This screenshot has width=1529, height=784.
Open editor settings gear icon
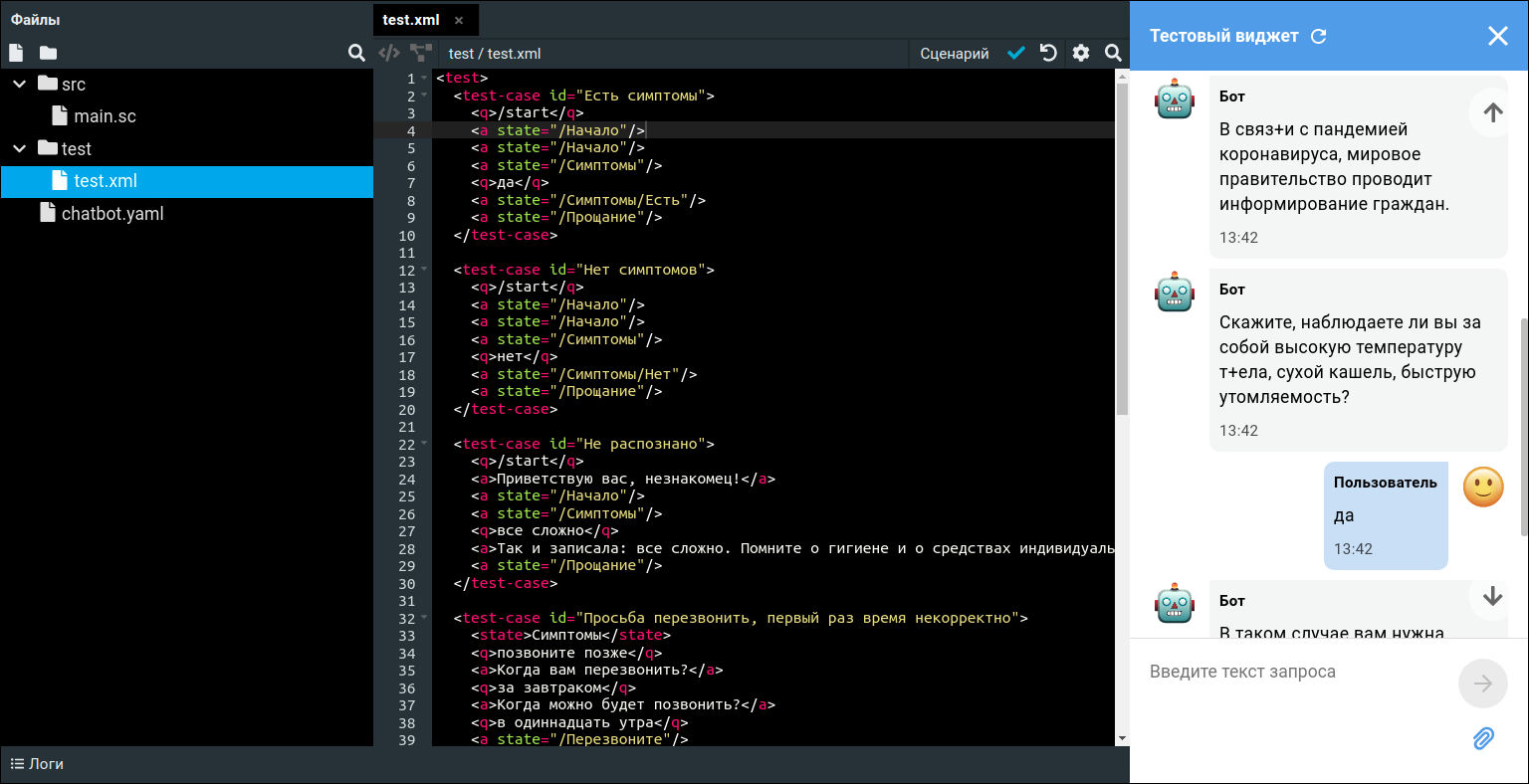tap(1081, 53)
